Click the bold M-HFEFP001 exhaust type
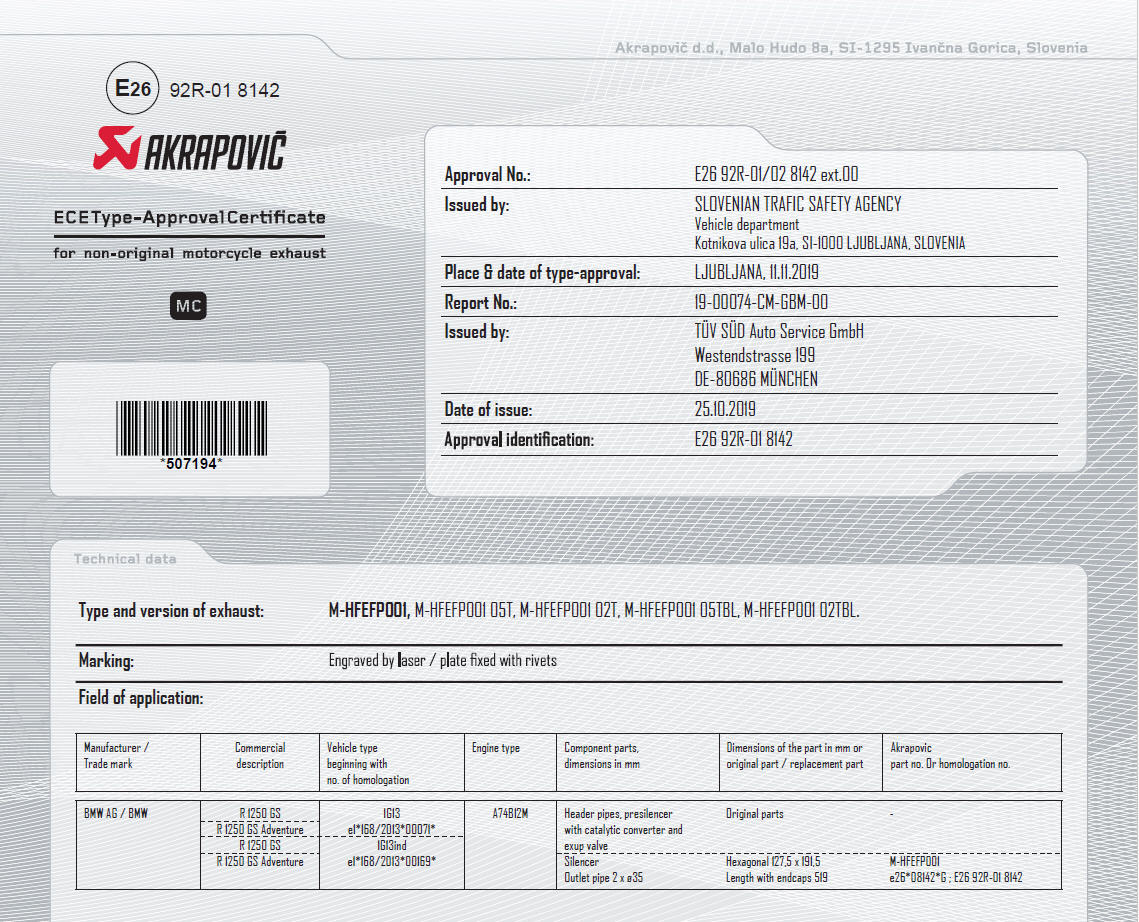The height and width of the screenshot is (922, 1139). [x=369, y=610]
